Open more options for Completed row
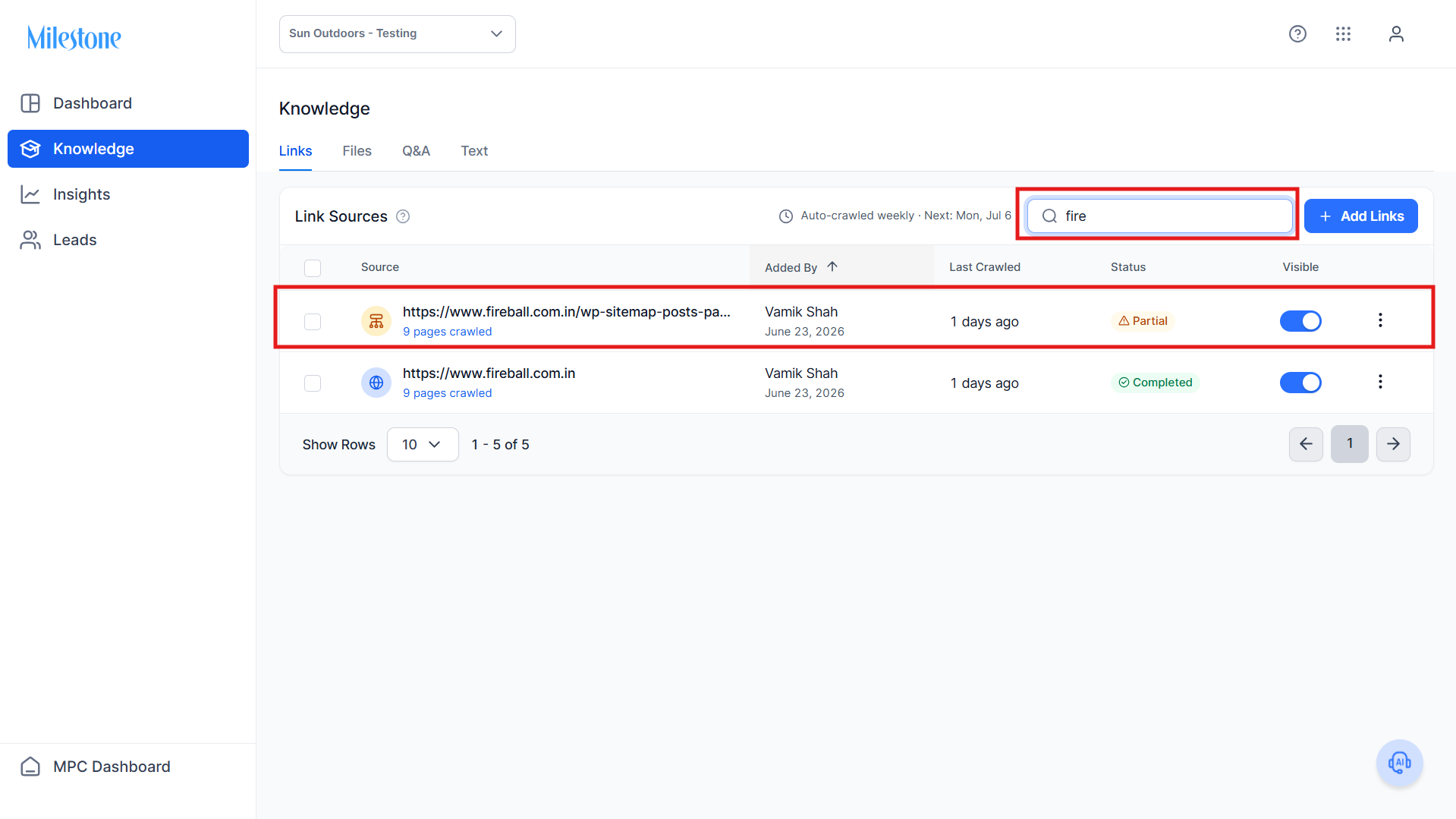The image size is (1456, 819). click(x=1380, y=382)
